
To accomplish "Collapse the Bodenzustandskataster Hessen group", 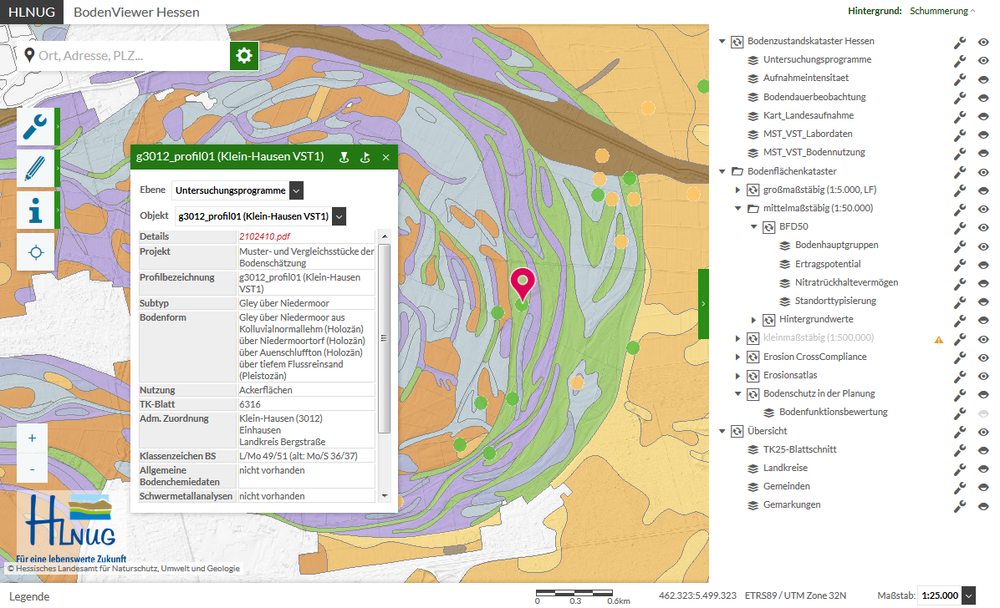I will click(x=722, y=41).
